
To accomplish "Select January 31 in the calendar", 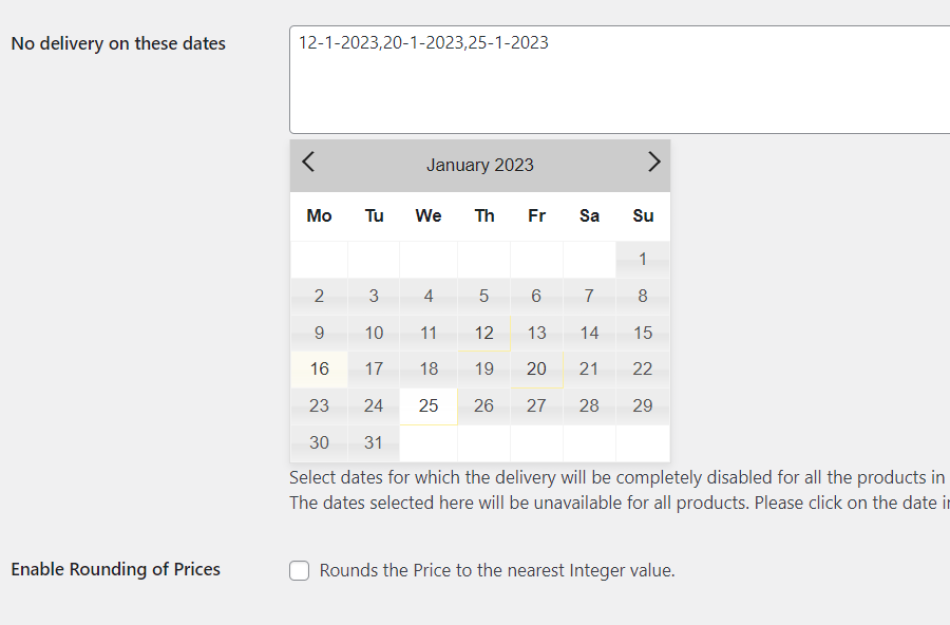I will (x=373, y=443).
